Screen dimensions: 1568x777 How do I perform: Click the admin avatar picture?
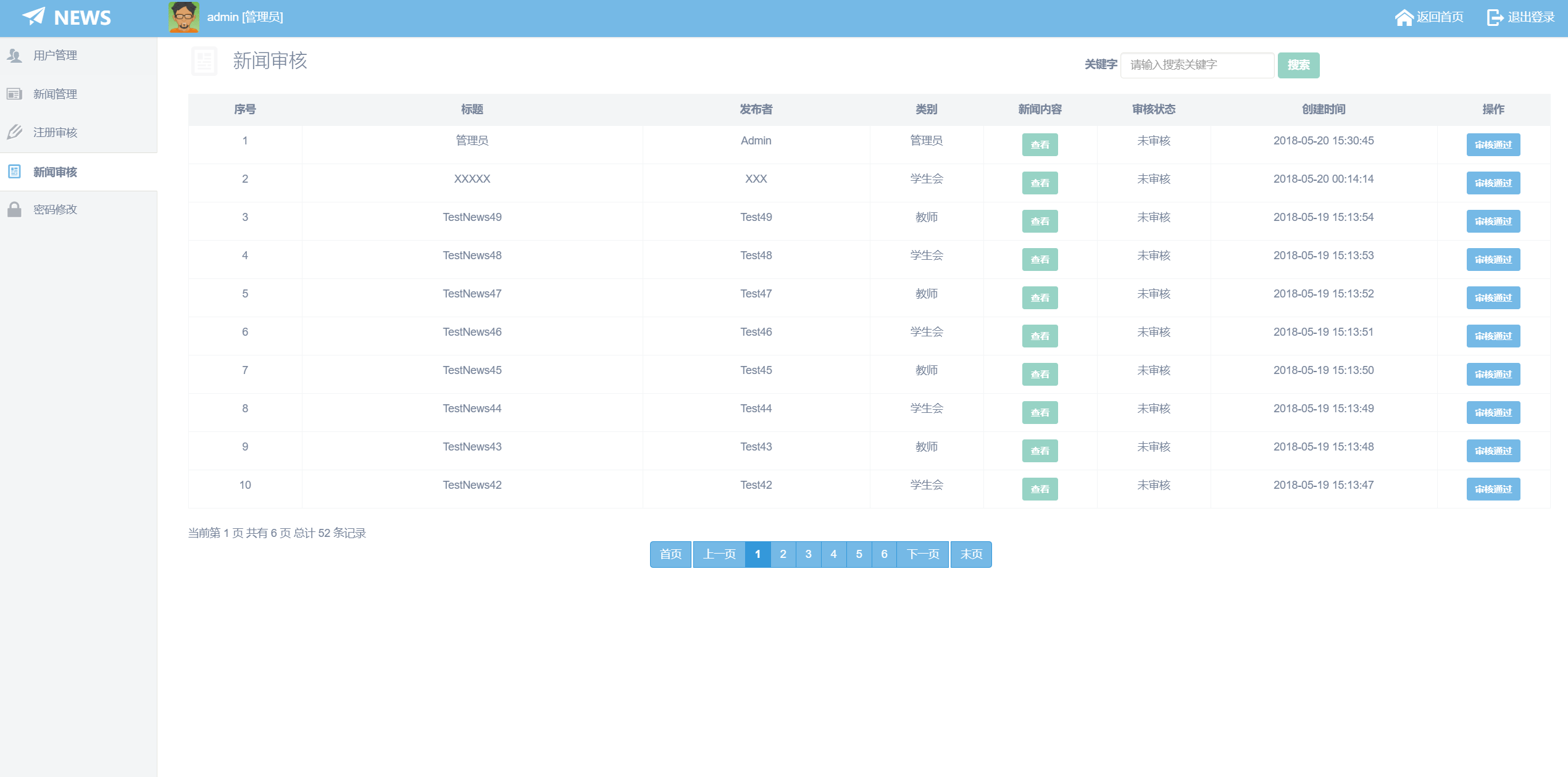point(183,17)
